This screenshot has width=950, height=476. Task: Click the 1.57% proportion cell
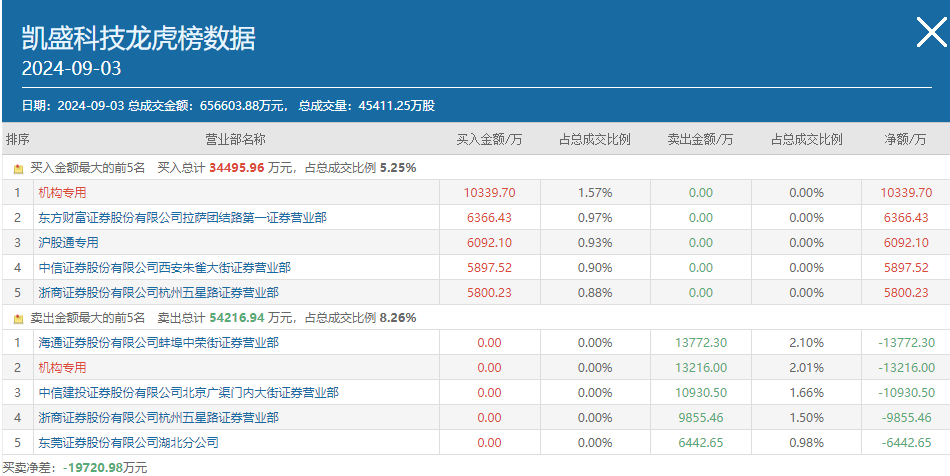coord(595,193)
